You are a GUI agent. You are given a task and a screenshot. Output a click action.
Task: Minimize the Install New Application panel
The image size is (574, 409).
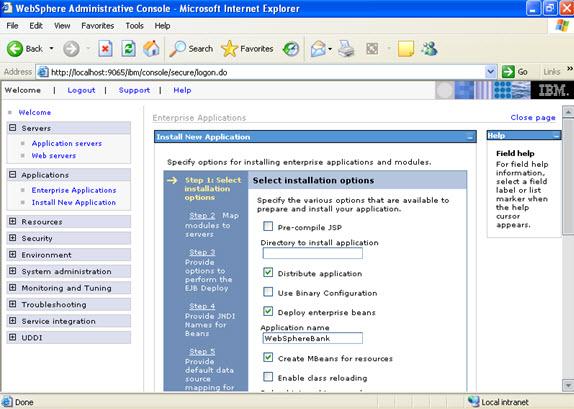[x=470, y=137]
